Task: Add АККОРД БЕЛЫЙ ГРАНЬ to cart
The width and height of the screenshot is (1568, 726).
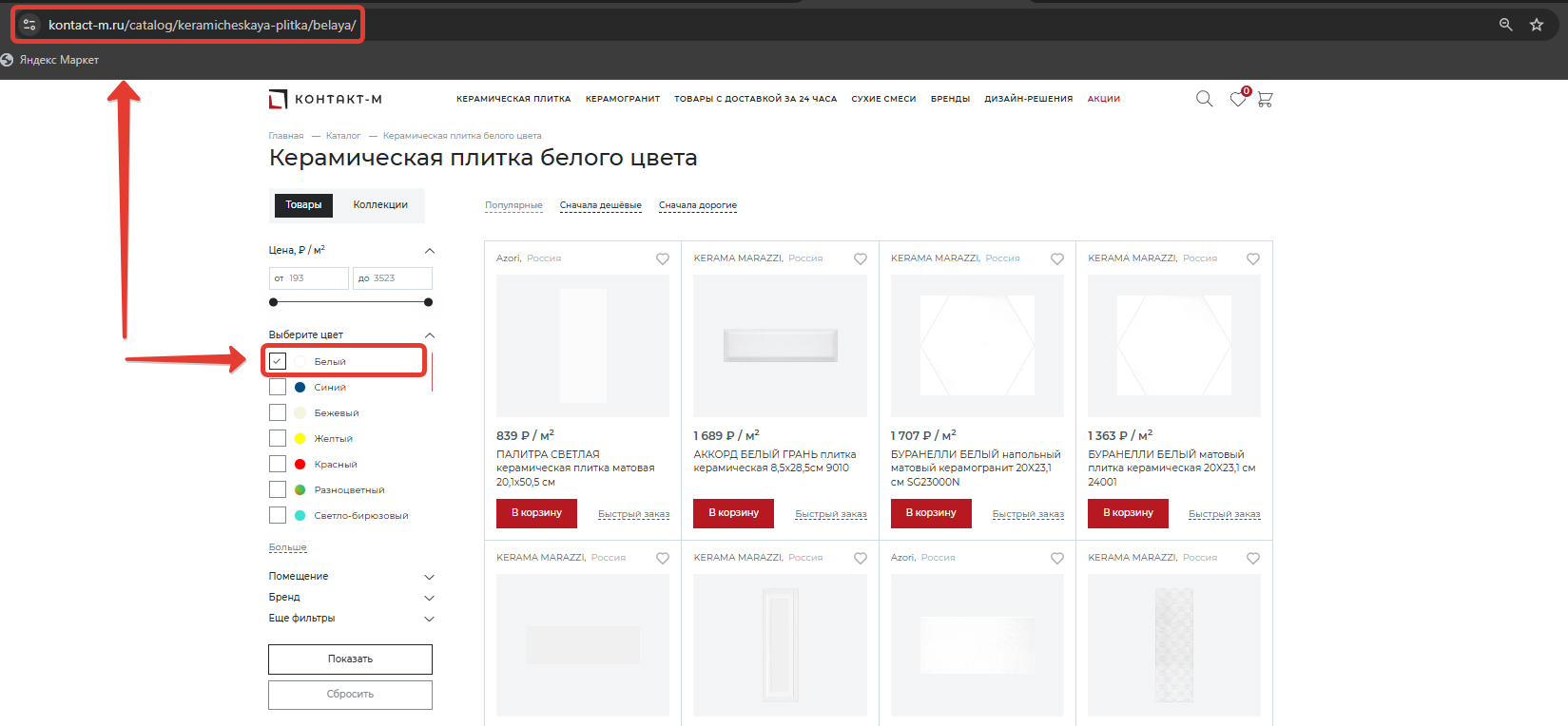Action: click(x=733, y=513)
